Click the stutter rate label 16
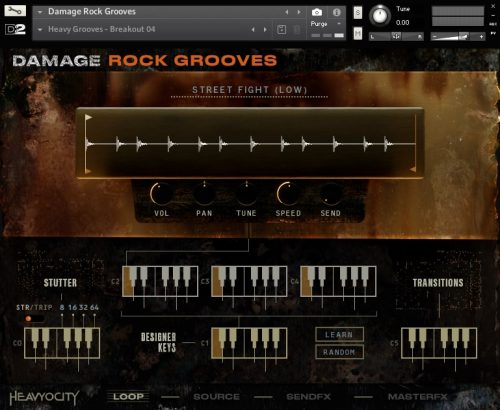The height and width of the screenshot is (410, 500). pyautogui.click(x=73, y=307)
